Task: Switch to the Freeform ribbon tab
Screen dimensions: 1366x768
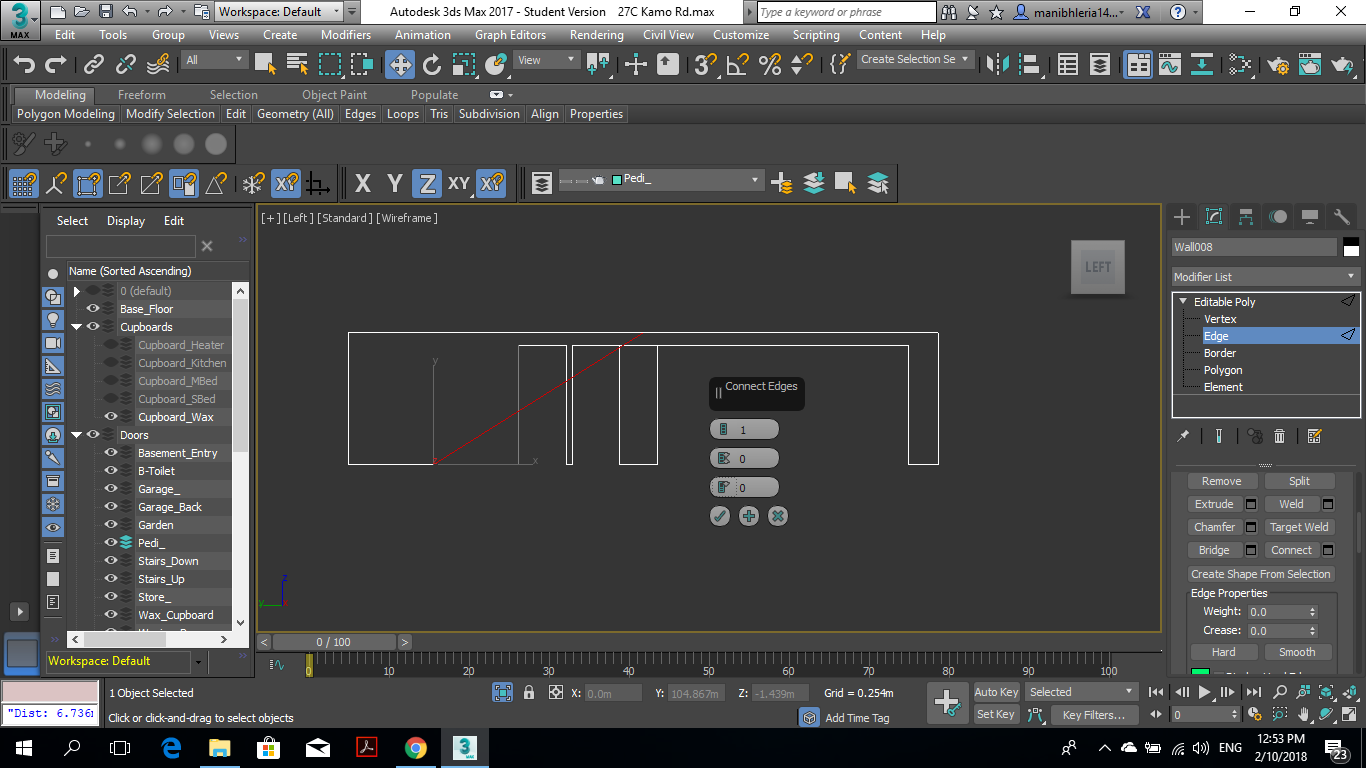Action: click(x=142, y=95)
